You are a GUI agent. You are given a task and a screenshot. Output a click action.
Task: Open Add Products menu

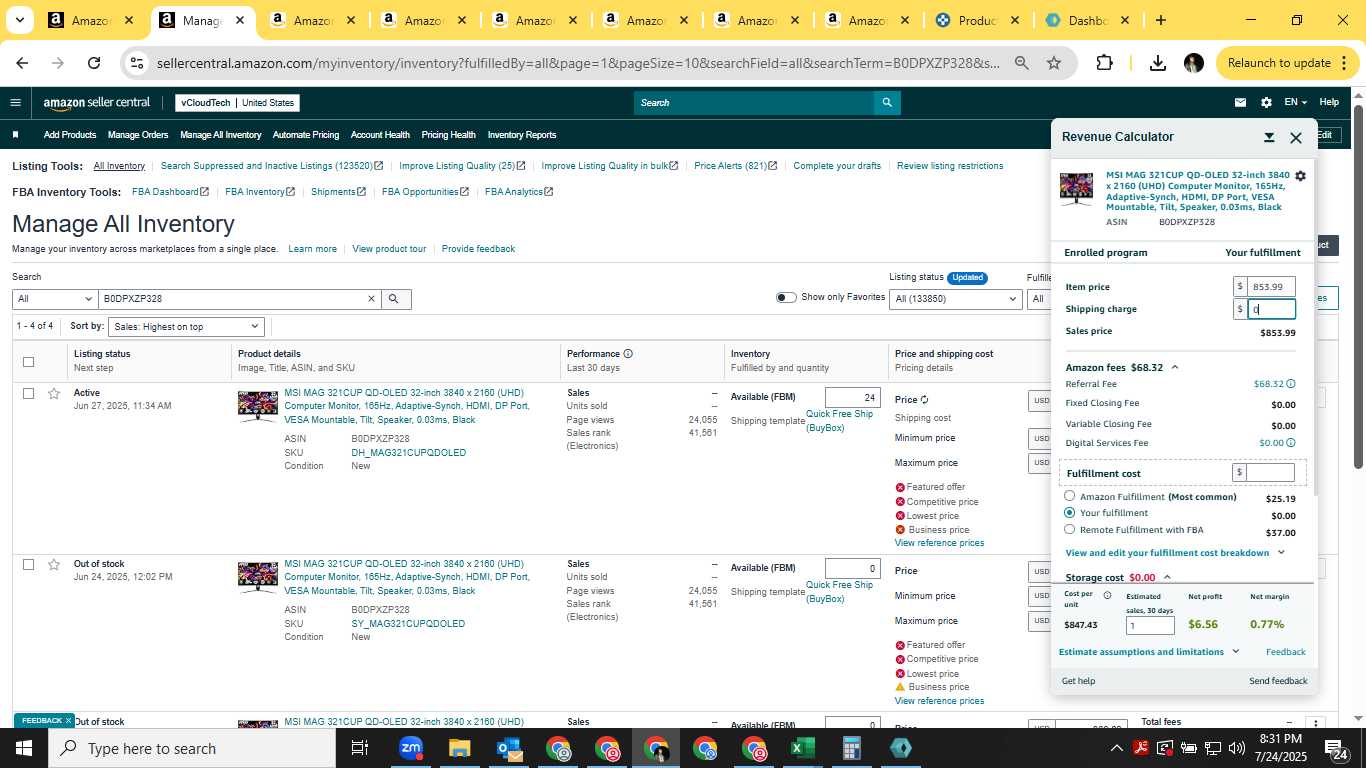[x=70, y=135]
